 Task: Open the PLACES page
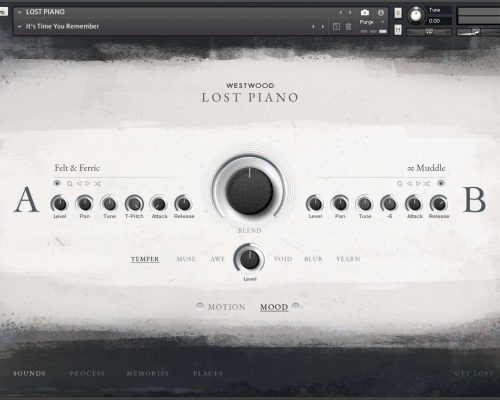pos(208,373)
